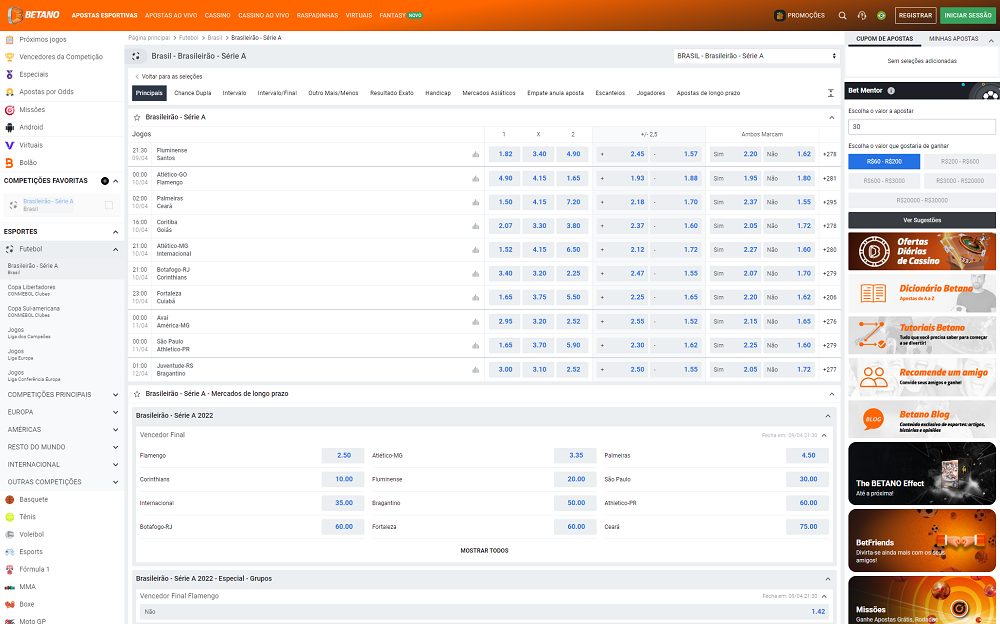The image size is (1000, 624).
Task: Click the bet amount input field
Action: click(x=921, y=127)
